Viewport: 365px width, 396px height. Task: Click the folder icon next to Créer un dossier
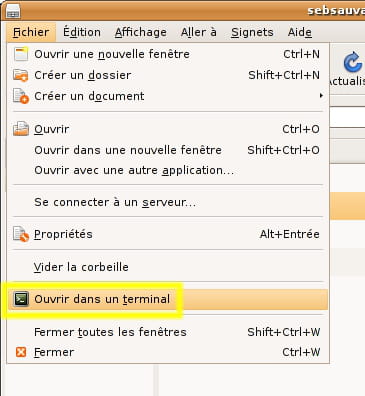21,75
